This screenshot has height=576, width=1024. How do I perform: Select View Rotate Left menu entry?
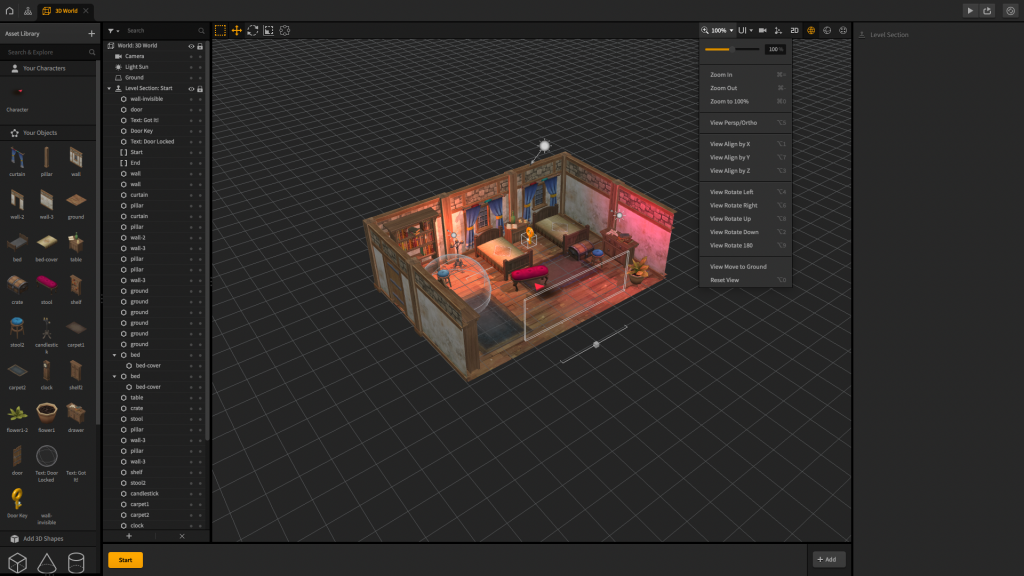tap(731, 192)
